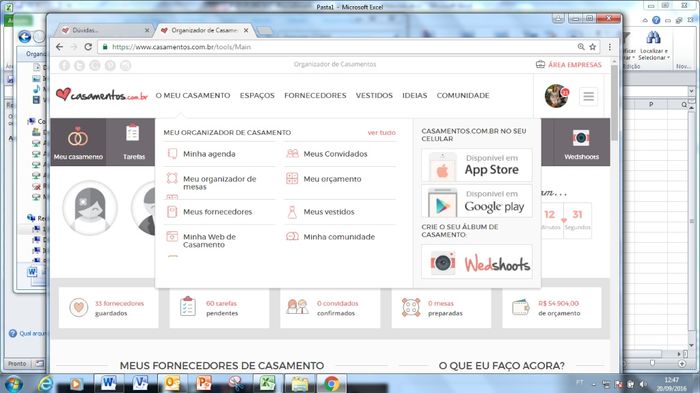Click the Windows Start button

pyautogui.click(x=13, y=384)
